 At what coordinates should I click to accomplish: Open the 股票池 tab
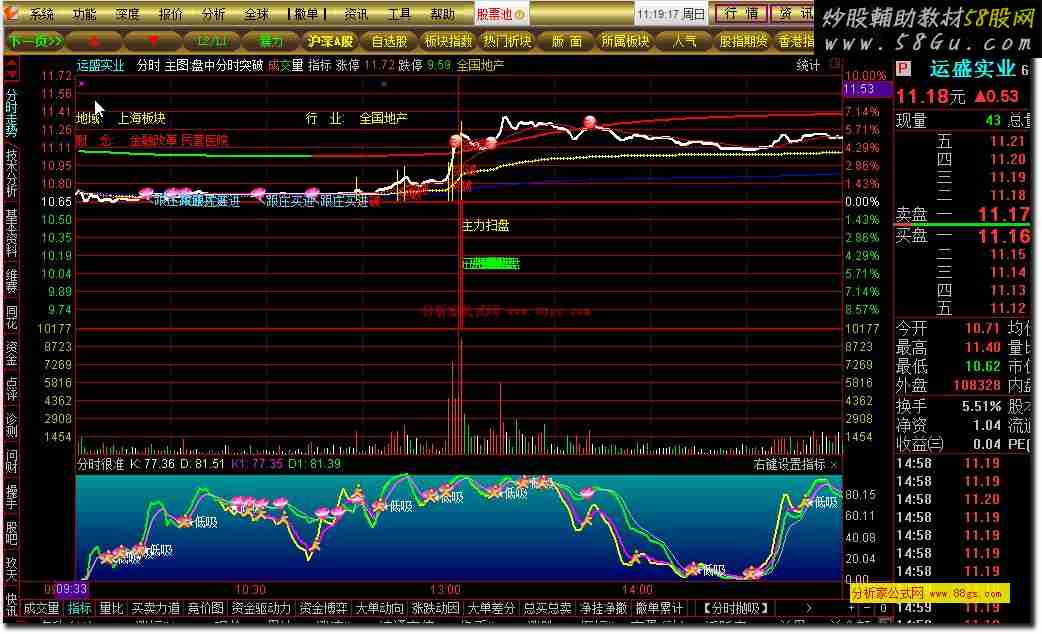(x=500, y=13)
